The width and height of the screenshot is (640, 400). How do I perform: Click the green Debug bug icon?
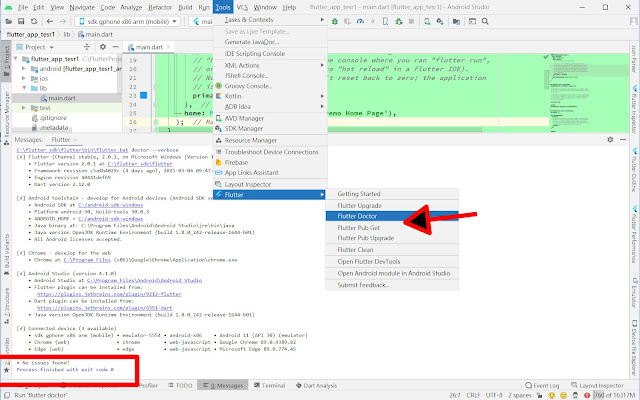click(335, 21)
